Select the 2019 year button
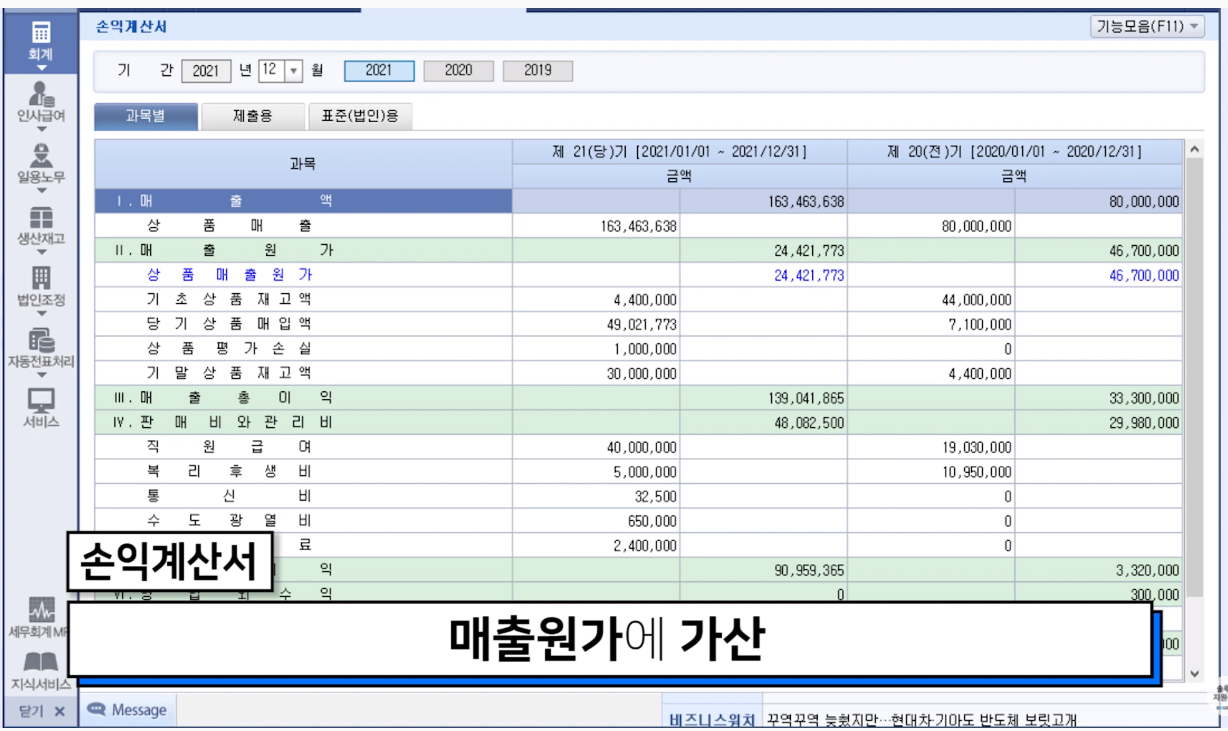1228x731 pixels. click(x=537, y=71)
